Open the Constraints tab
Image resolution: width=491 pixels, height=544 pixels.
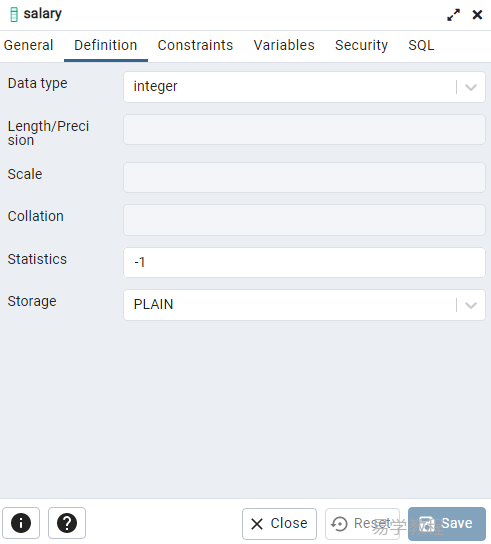(x=195, y=45)
